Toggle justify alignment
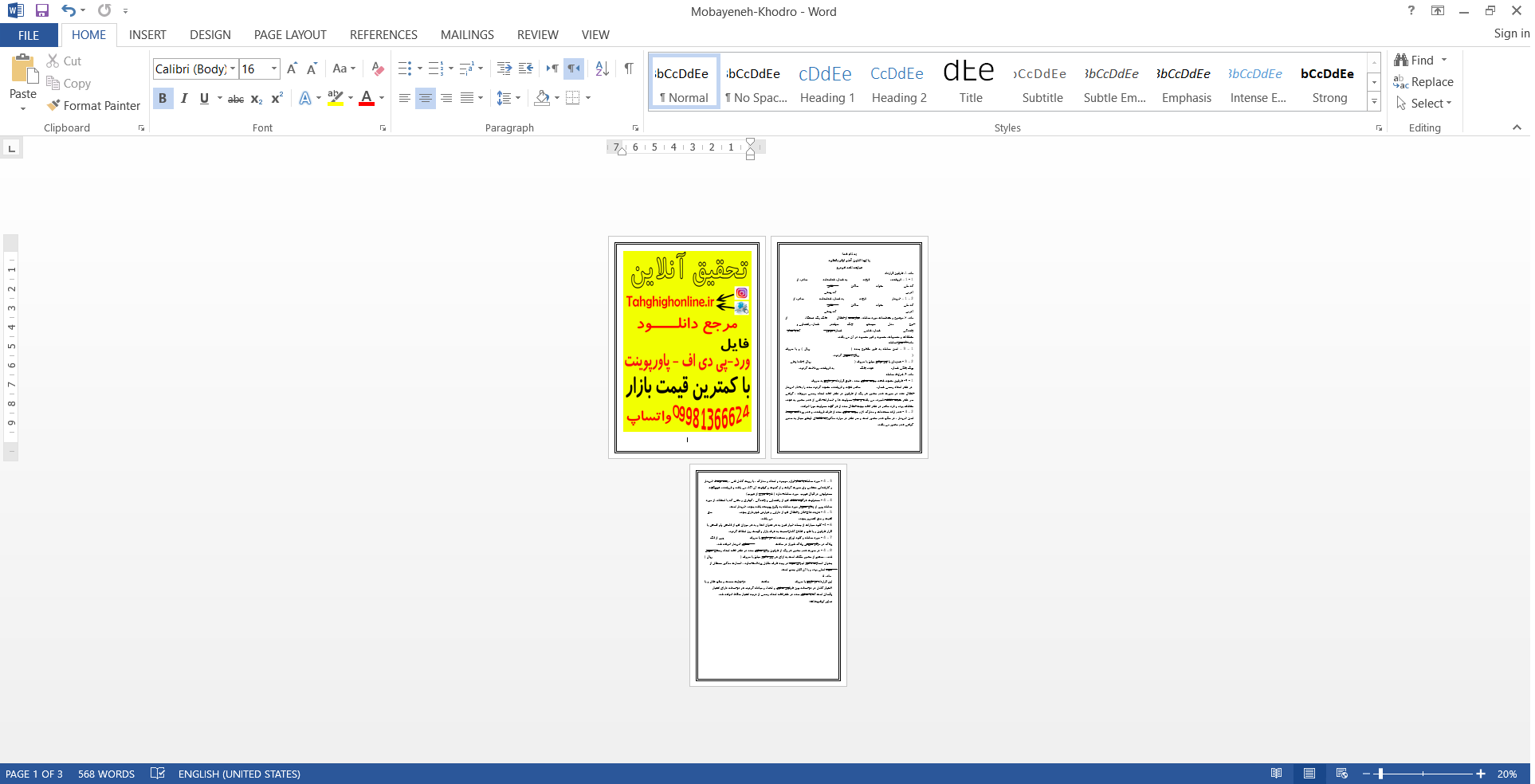 click(x=467, y=98)
